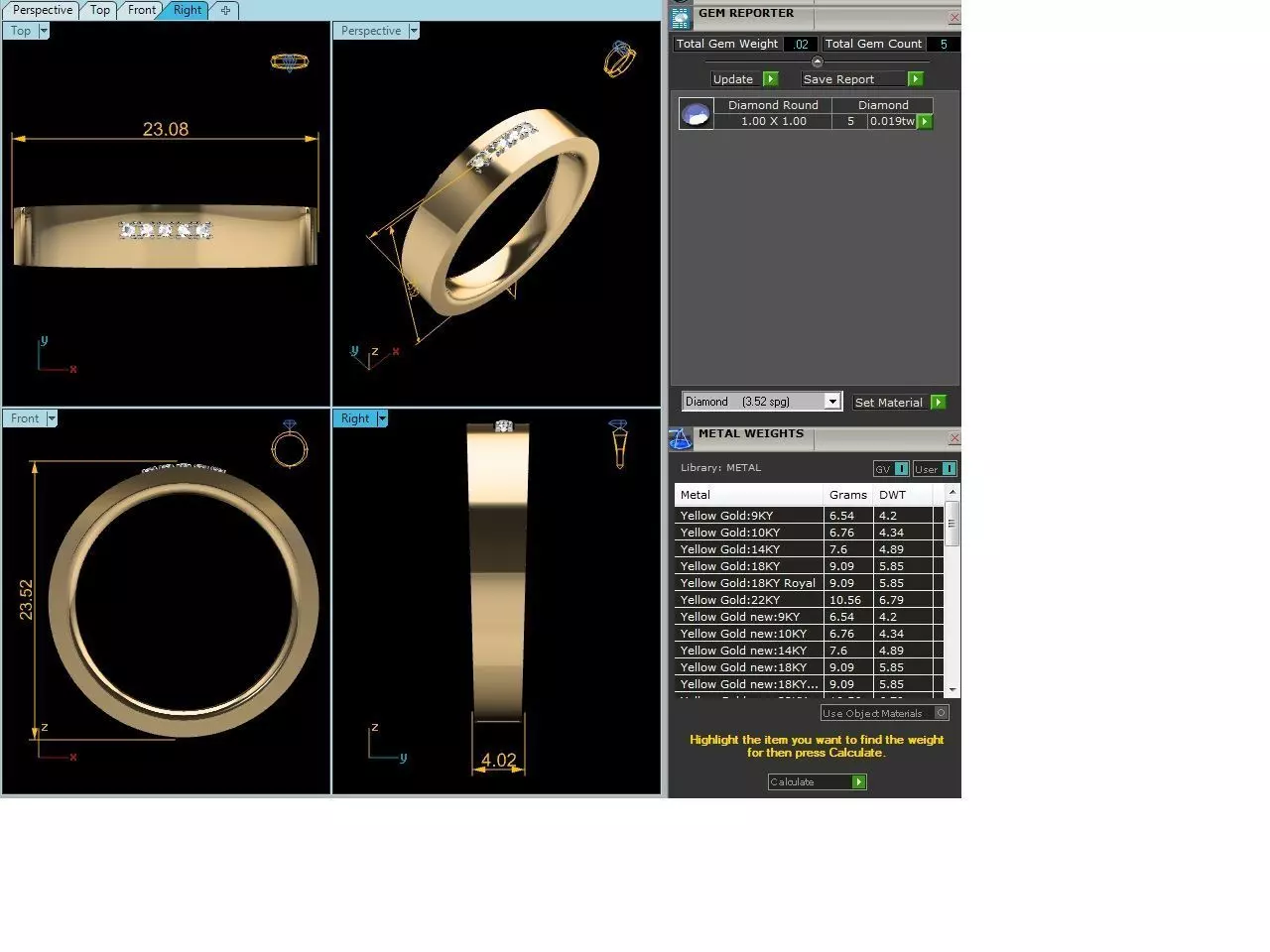Click ring orientation icon in Front viewport
1270x952 pixels.
click(290, 444)
